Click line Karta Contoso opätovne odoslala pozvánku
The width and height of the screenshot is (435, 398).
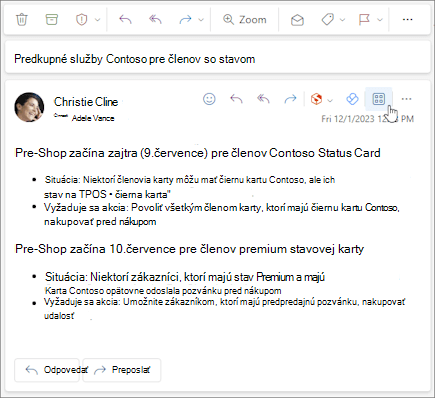pos(163,291)
